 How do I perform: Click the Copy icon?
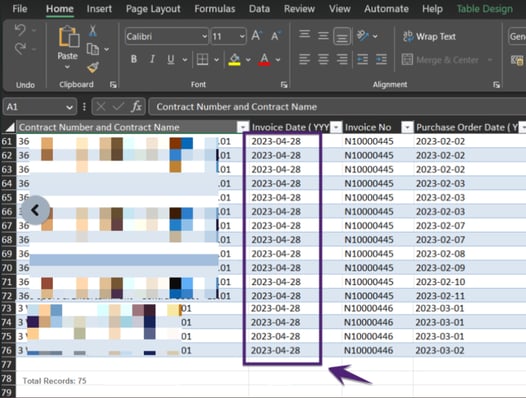93,49
